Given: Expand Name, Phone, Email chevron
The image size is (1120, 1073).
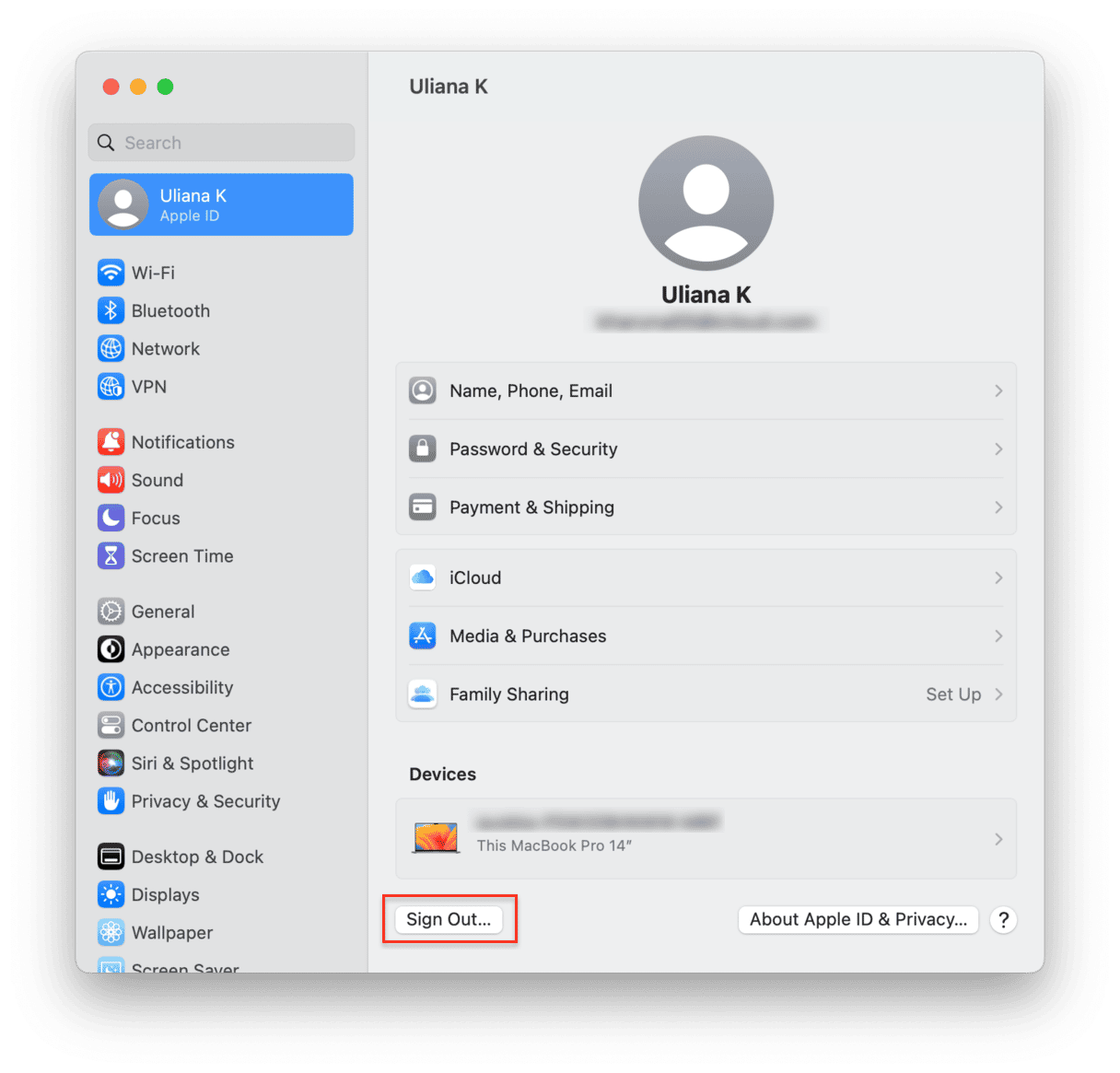Looking at the screenshot, I should tap(998, 391).
